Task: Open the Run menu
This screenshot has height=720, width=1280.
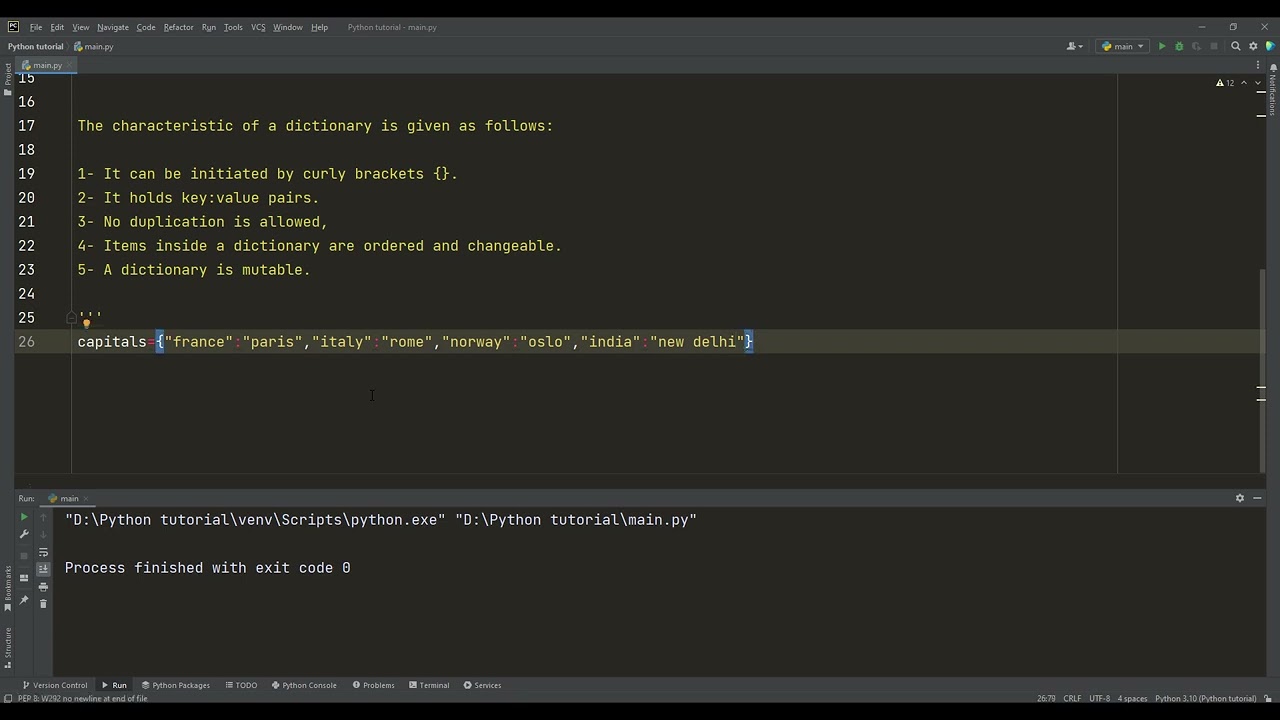Action: [209, 27]
